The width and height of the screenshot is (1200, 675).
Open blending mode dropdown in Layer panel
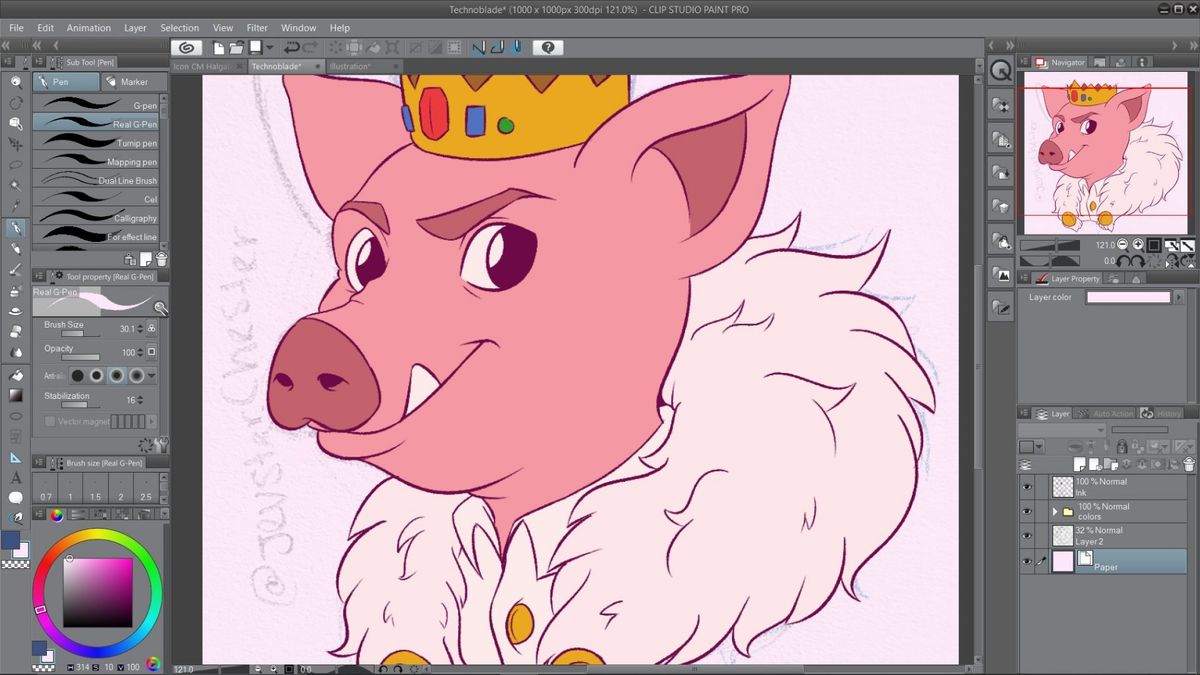tap(1061, 430)
